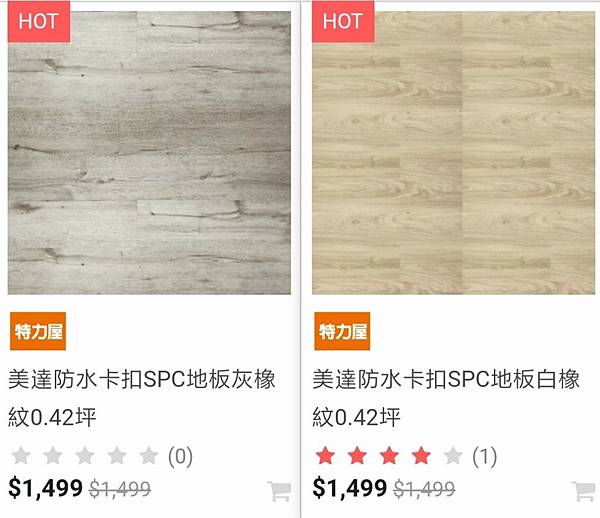Click crossed-out original price of grey oak

(x=120, y=489)
